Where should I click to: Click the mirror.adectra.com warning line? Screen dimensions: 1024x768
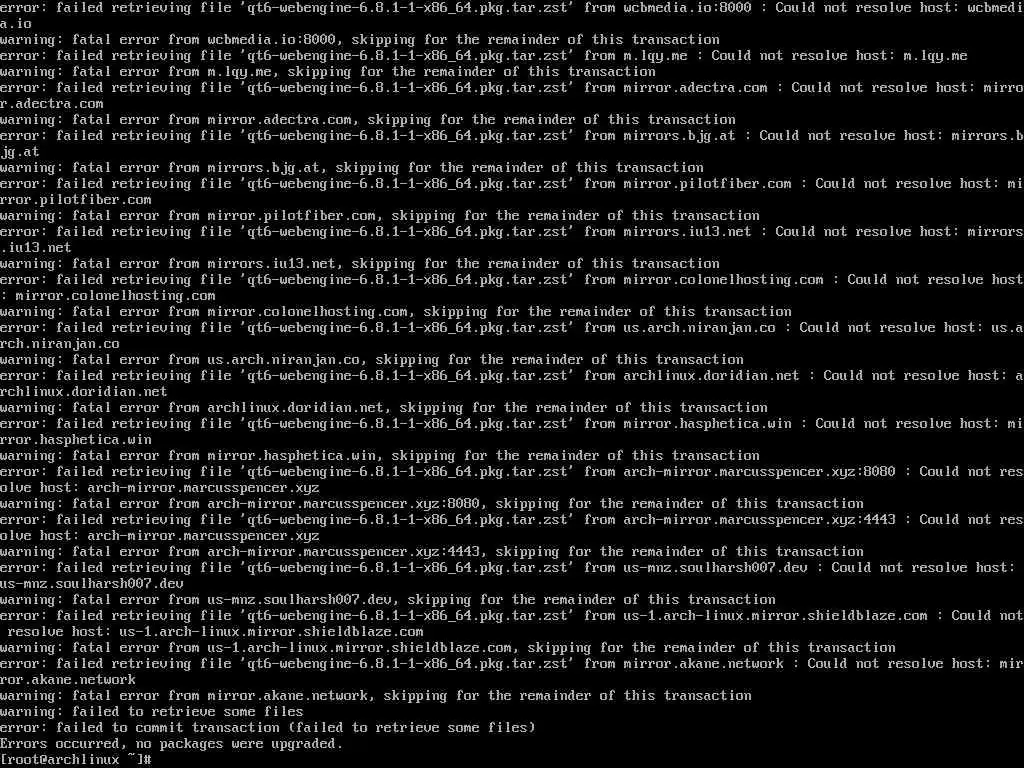368,119
